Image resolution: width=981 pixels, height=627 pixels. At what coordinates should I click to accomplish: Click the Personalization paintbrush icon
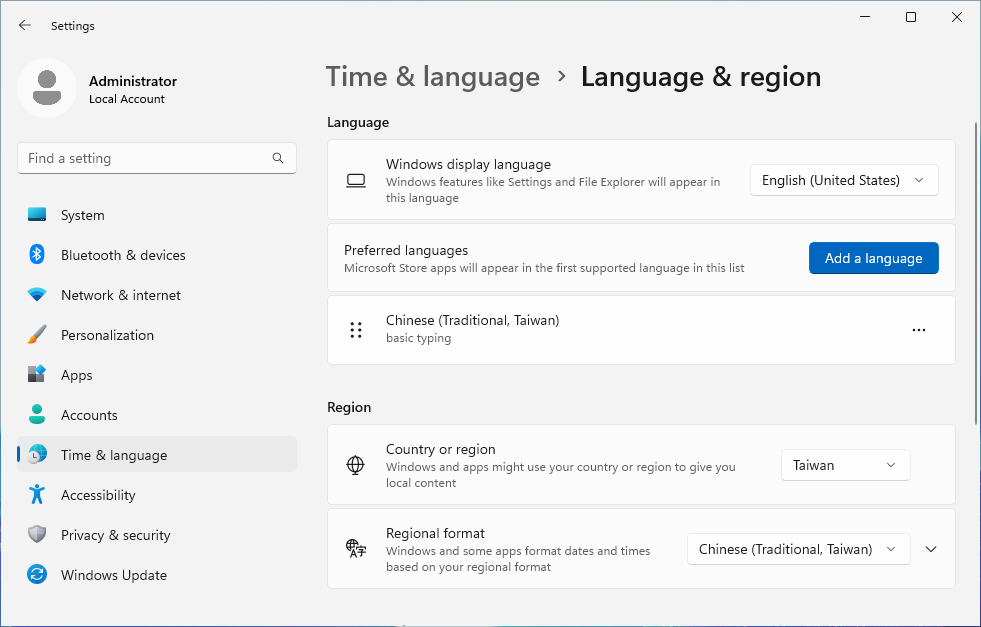click(x=37, y=335)
